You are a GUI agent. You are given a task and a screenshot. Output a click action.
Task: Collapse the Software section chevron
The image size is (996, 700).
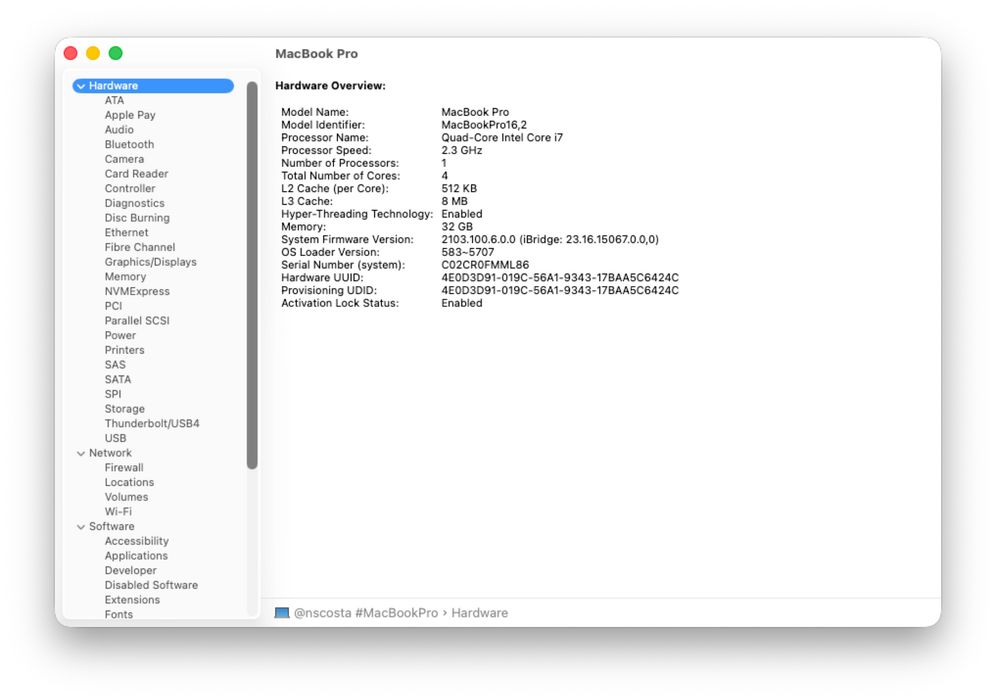(81, 527)
